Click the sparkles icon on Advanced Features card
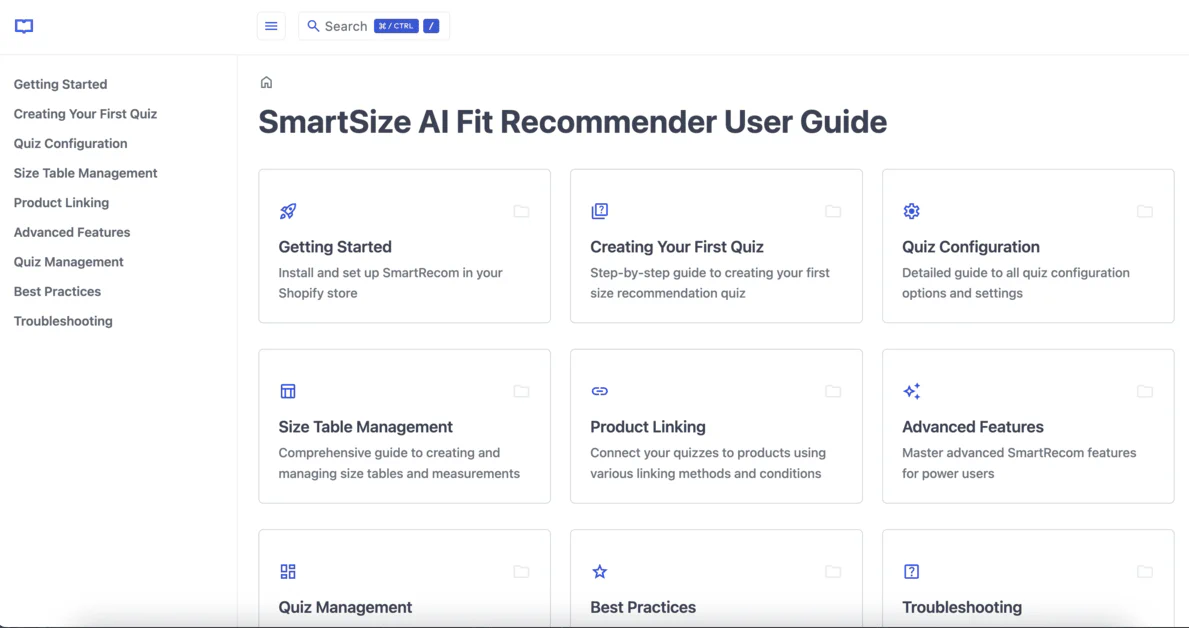Image resolution: width=1189 pixels, height=628 pixels. [x=911, y=391]
